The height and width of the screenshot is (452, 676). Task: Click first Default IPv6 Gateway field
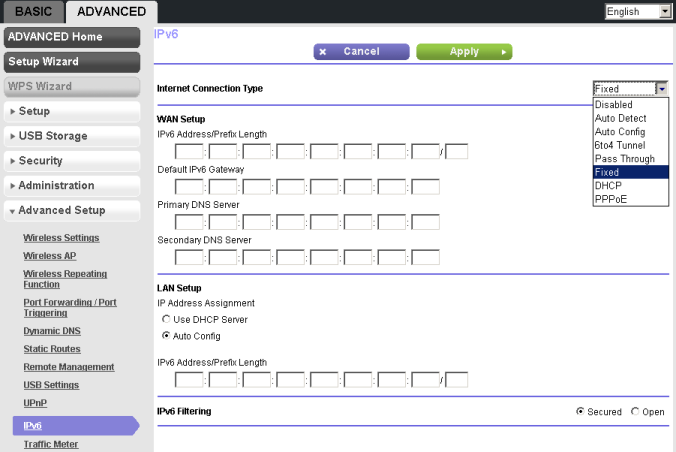[x=189, y=187]
